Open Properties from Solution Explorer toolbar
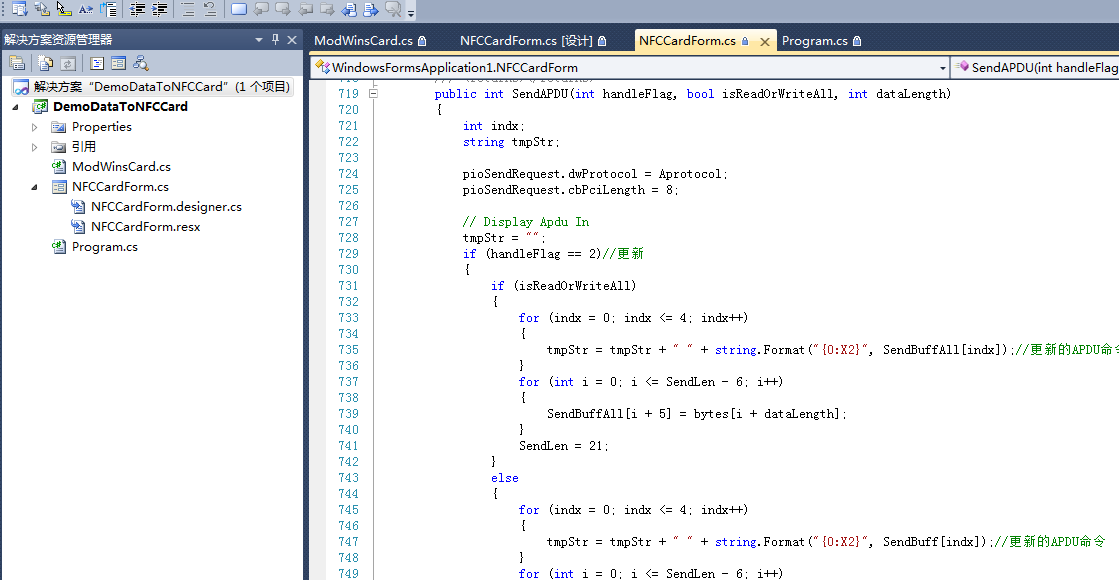 [x=17, y=63]
